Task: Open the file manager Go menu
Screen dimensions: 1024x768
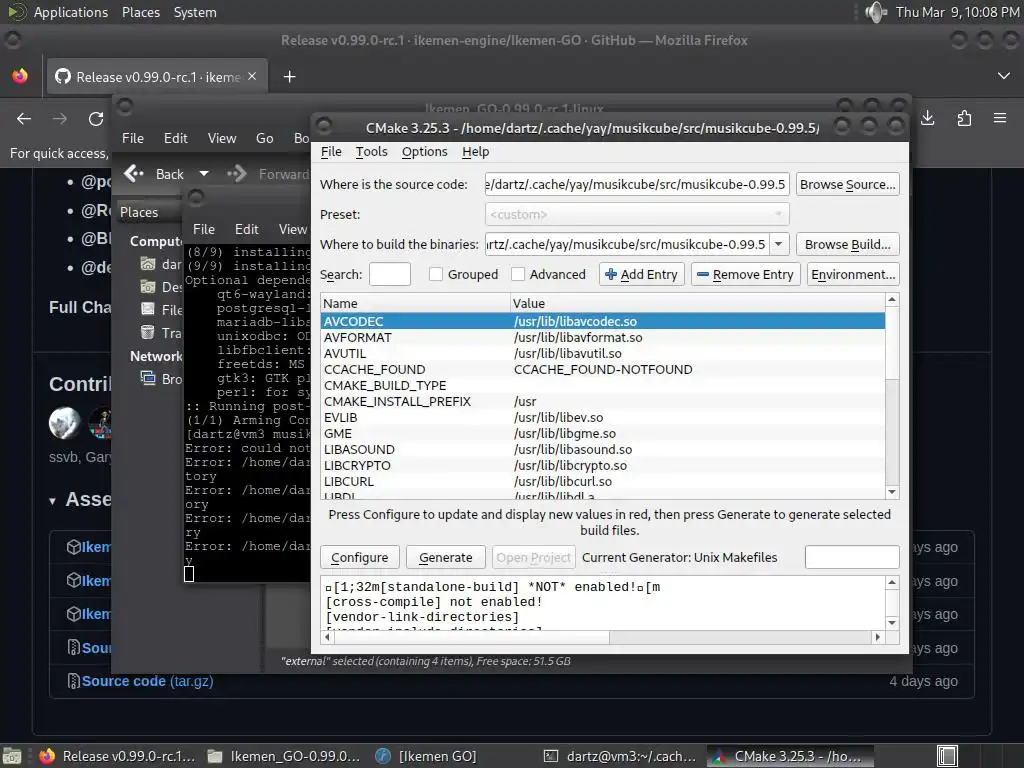Action: click(264, 138)
